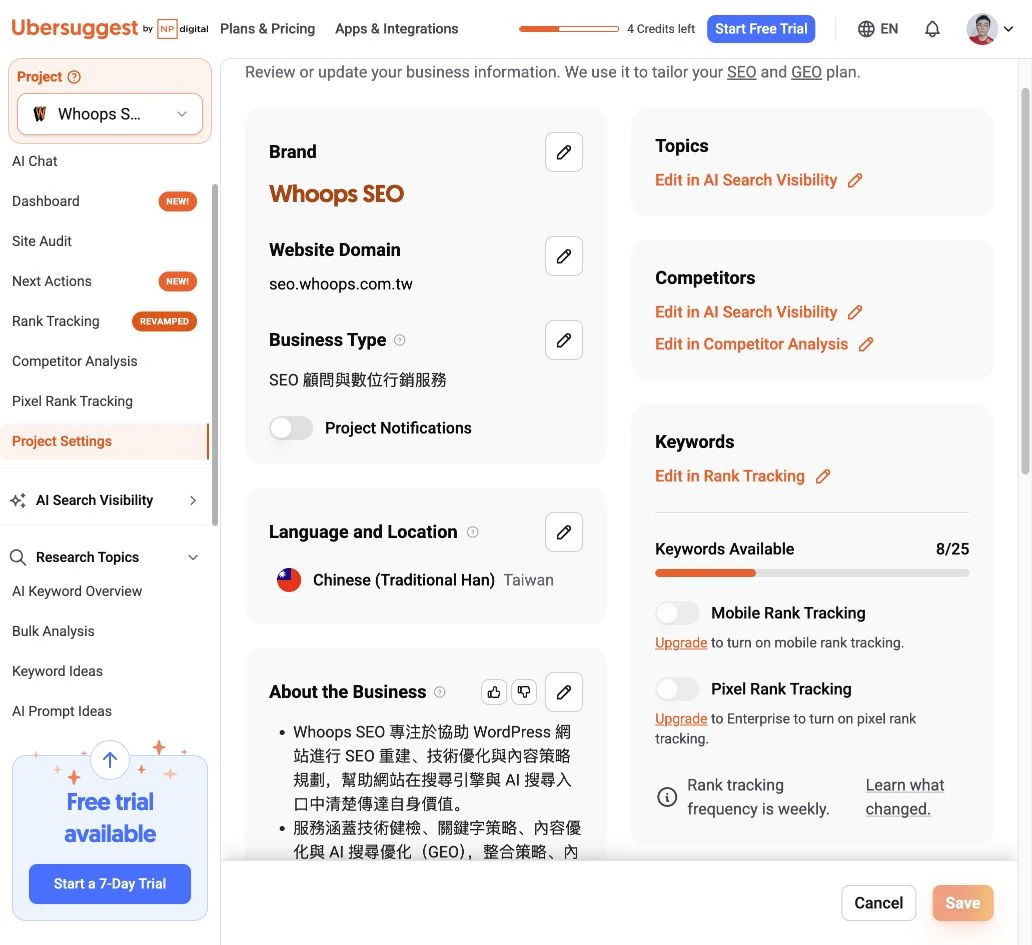Toggle Pixel Rank Tracking switch
Viewport: 1032px width, 945px height.
677,689
